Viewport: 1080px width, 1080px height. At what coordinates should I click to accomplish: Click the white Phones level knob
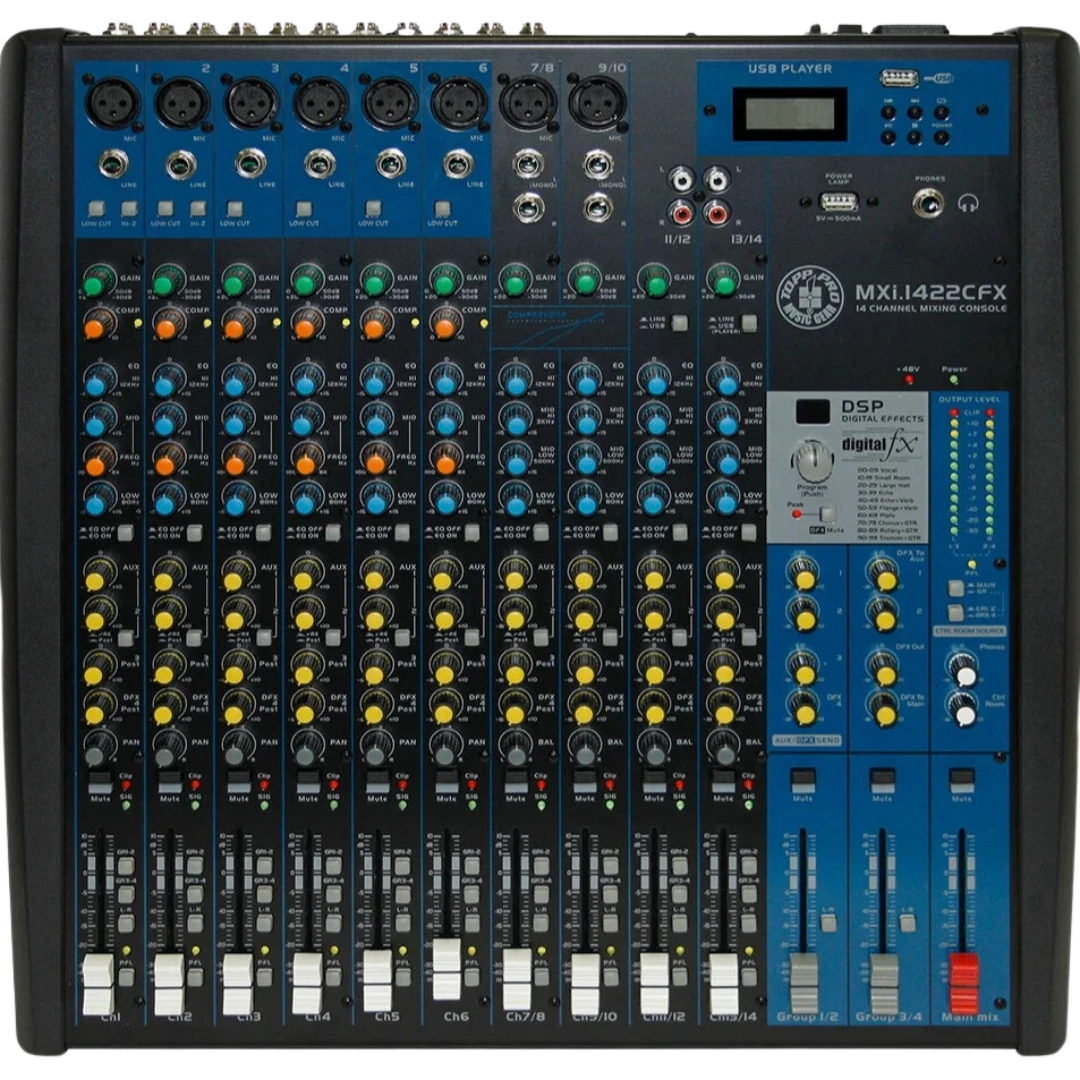[964, 675]
